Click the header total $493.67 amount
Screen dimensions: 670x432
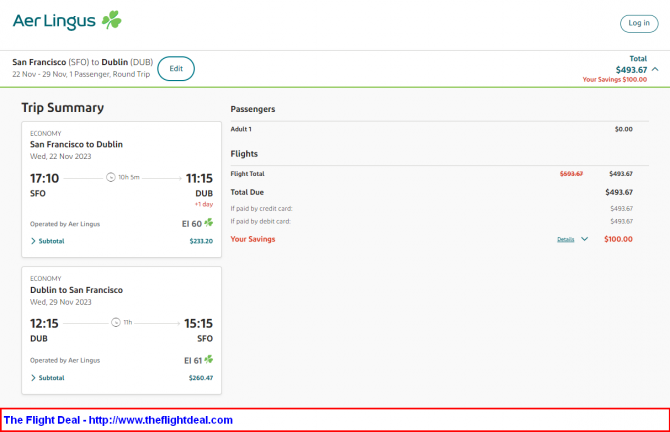pyautogui.click(x=631, y=70)
